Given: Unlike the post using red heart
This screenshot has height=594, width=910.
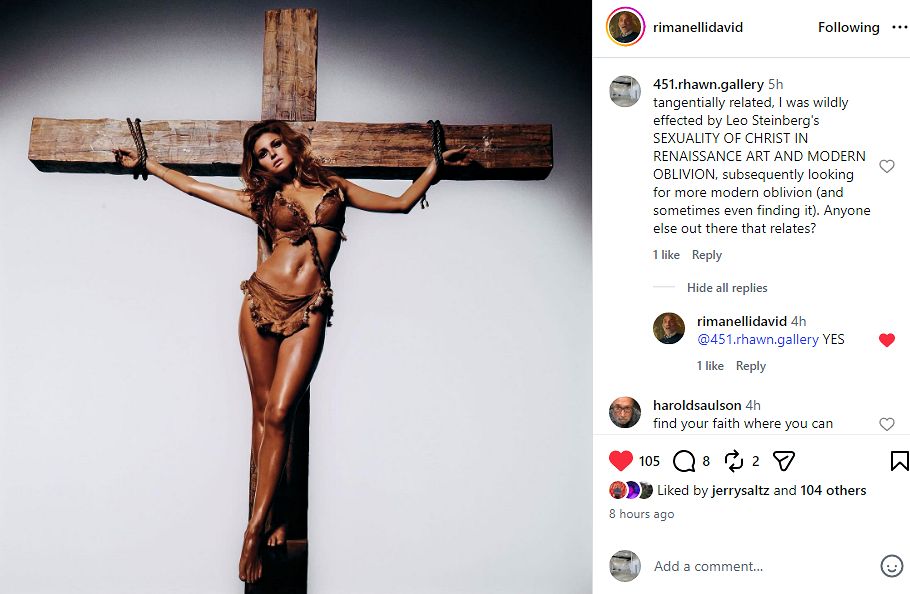Looking at the screenshot, I should pos(621,461).
